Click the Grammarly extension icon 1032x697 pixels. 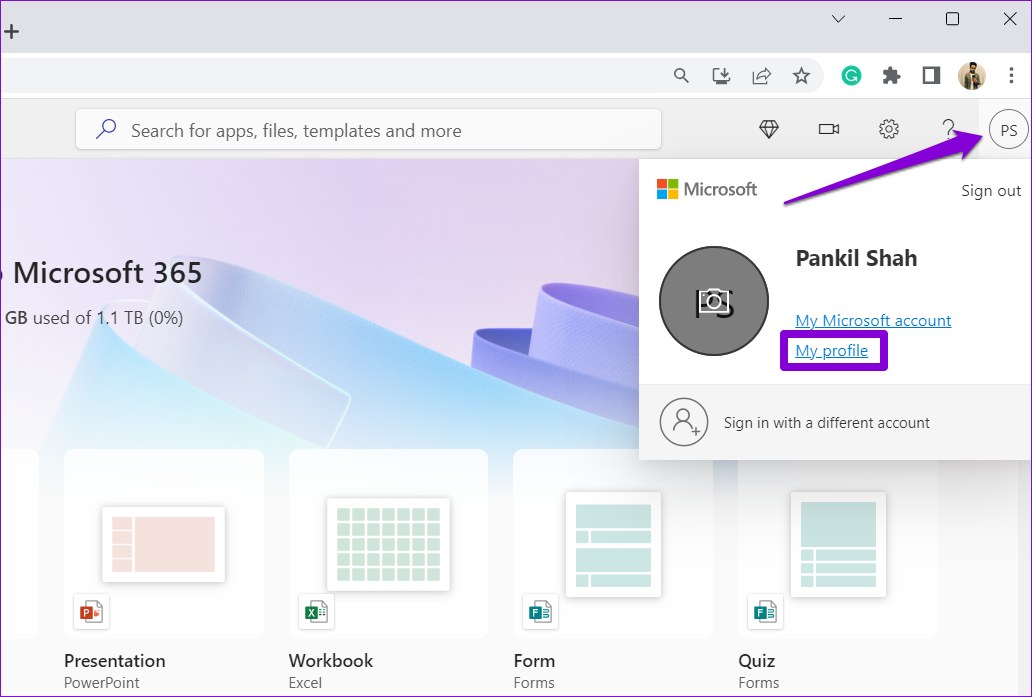(x=851, y=75)
